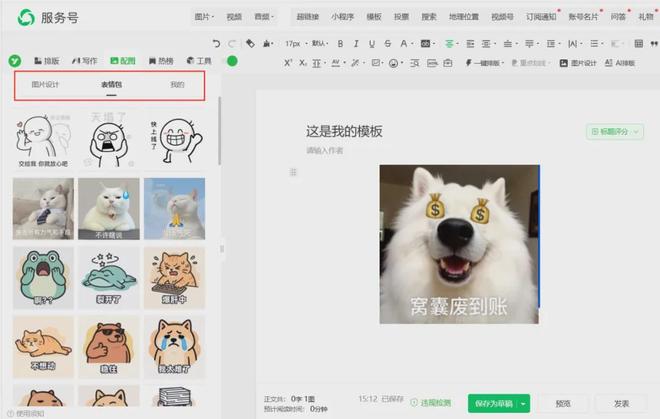Insert a 视频
Screen dimensions: 660x419
tap(234, 17)
